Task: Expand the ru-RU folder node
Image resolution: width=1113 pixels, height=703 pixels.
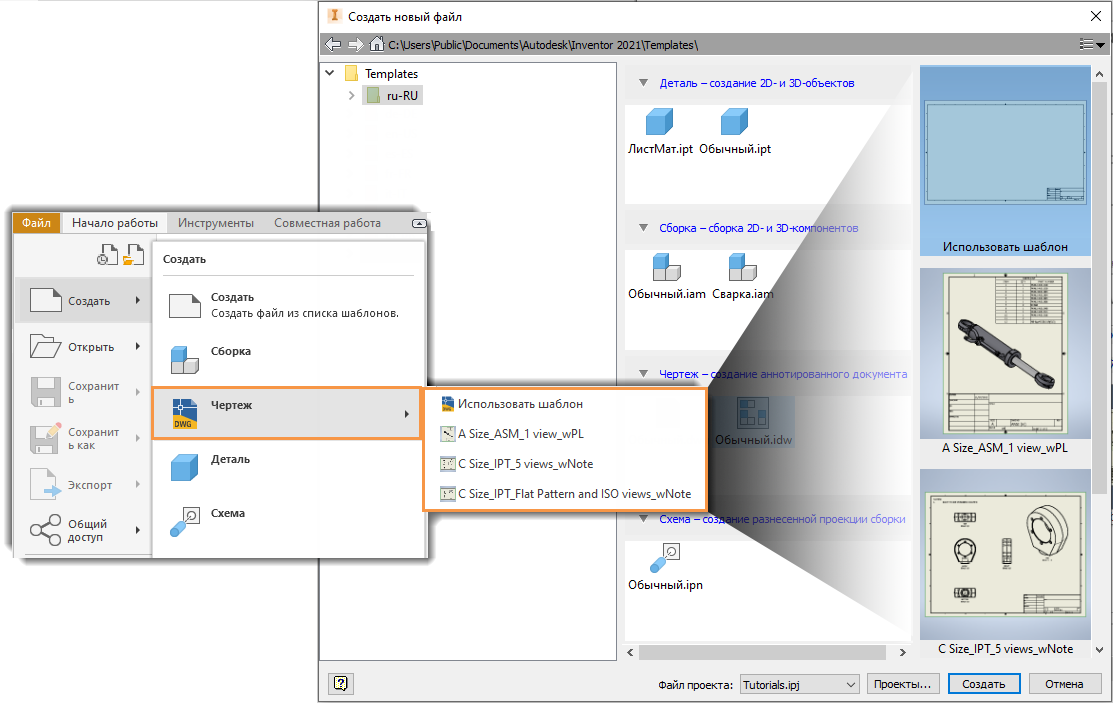Action: (351, 95)
